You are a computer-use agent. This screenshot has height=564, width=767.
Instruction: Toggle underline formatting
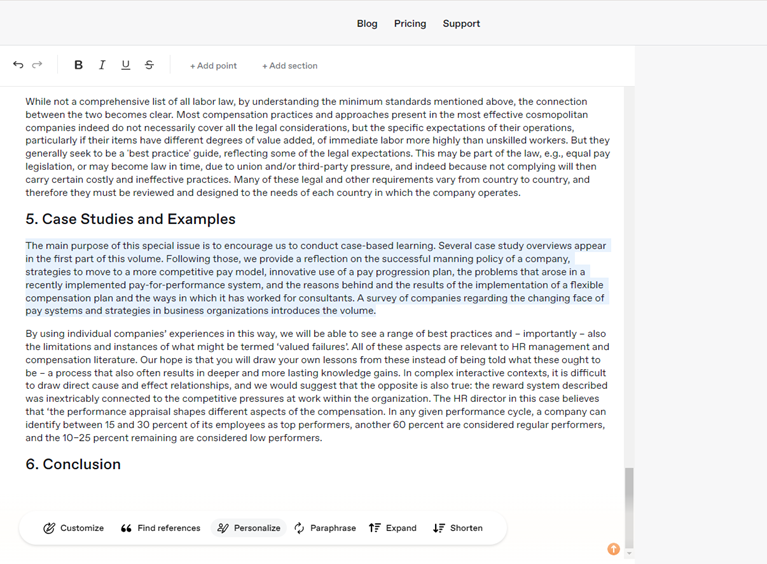(125, 65)
